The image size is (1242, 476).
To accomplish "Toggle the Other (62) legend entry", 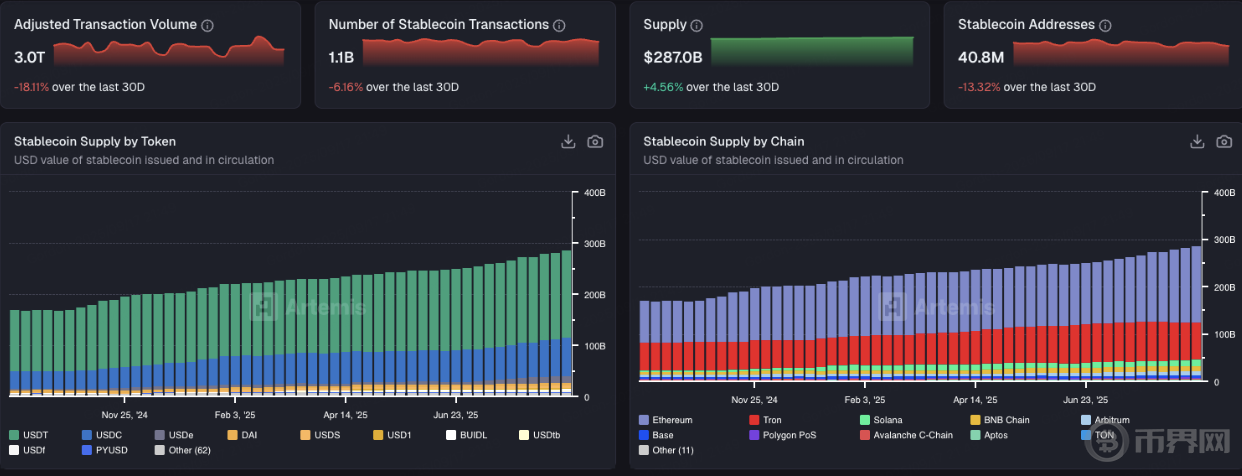I will pos(189,451).
